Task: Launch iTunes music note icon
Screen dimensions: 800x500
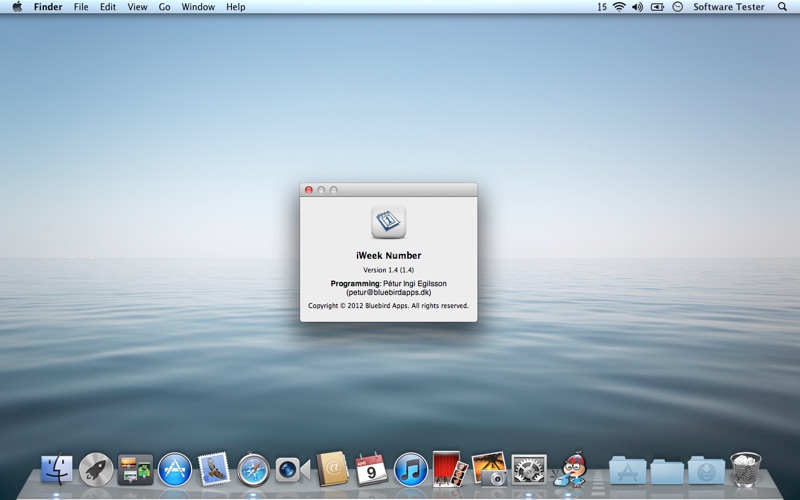Action: [411, 469]
